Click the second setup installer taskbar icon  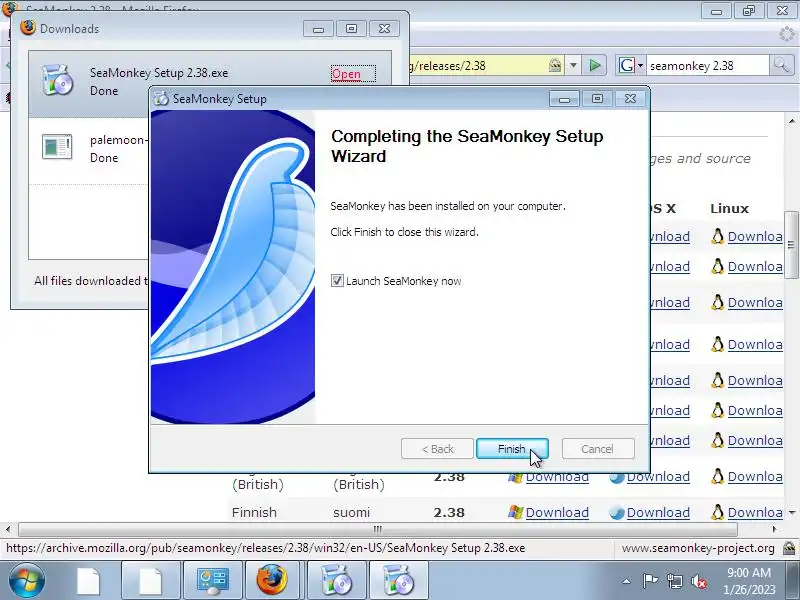pyautogui.click(x=398, y=581)
